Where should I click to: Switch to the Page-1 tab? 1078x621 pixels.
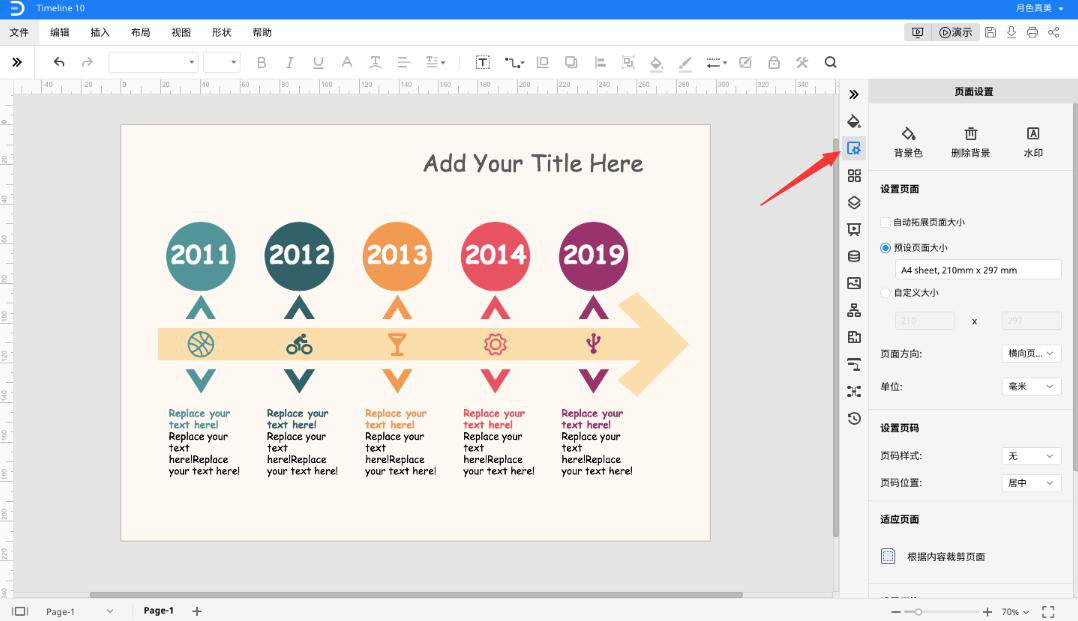point(159,611)
